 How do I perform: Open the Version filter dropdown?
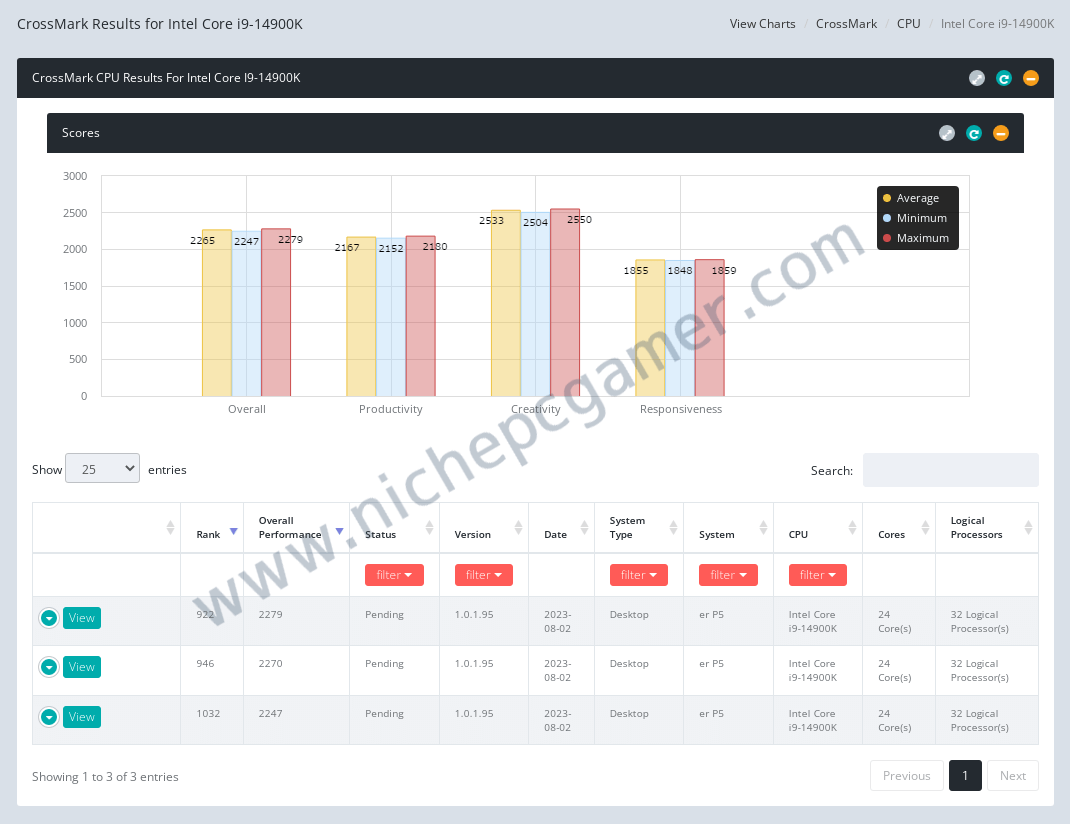(484, 575)
